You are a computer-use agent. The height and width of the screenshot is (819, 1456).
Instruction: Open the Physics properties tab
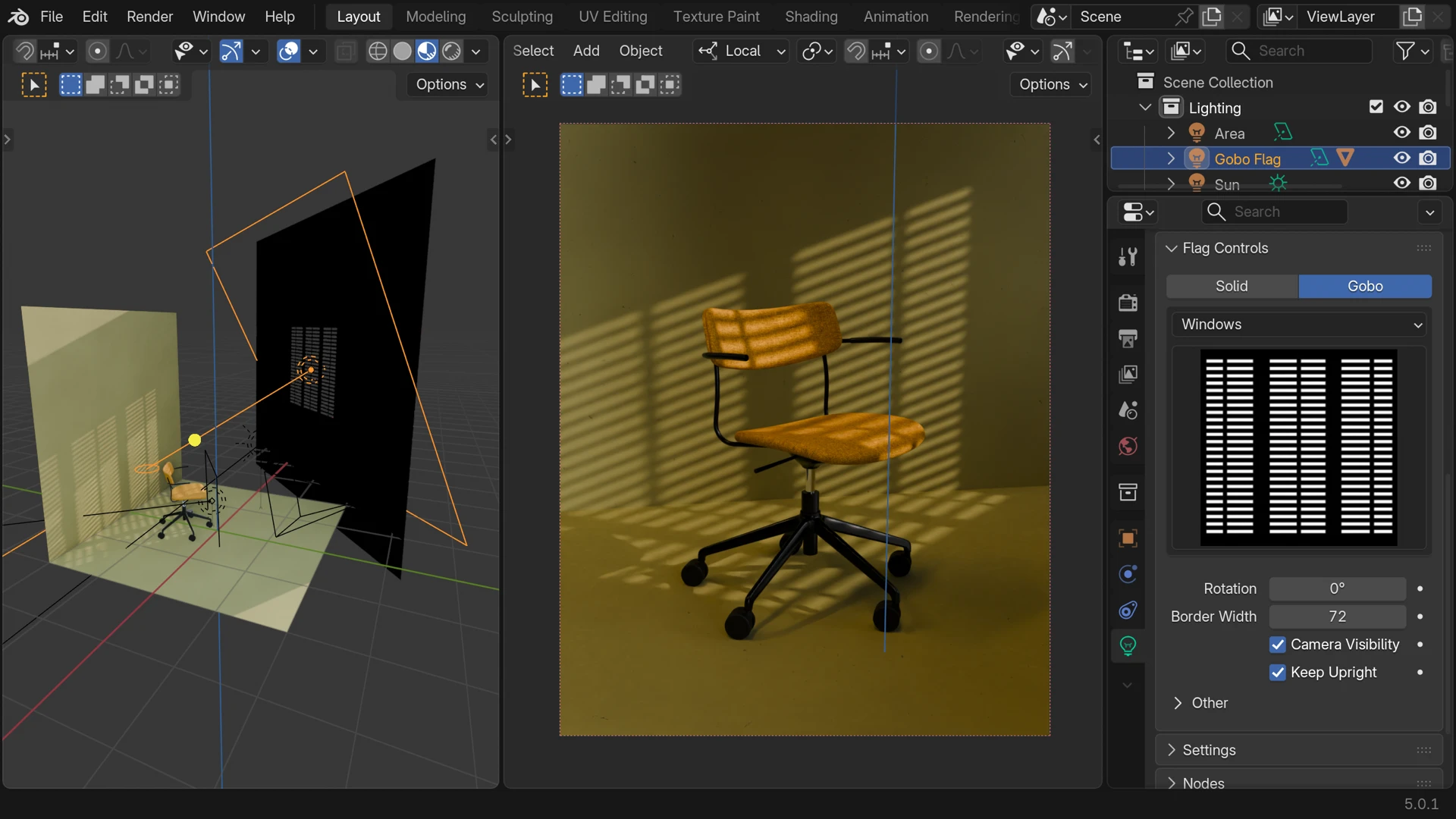[x=1128, y=574]
